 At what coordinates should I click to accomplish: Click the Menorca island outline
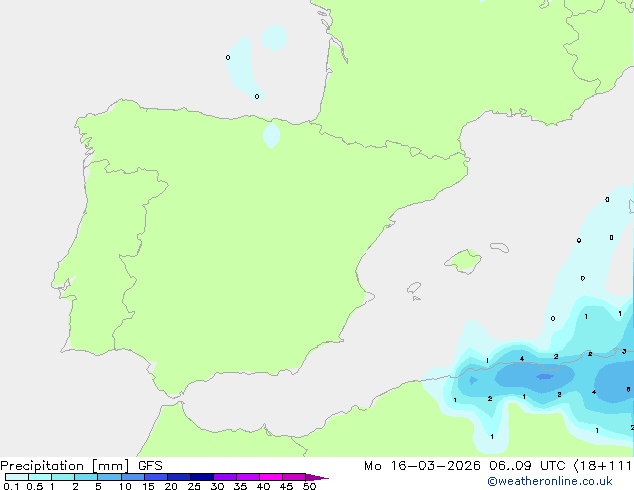coord(500,247)
